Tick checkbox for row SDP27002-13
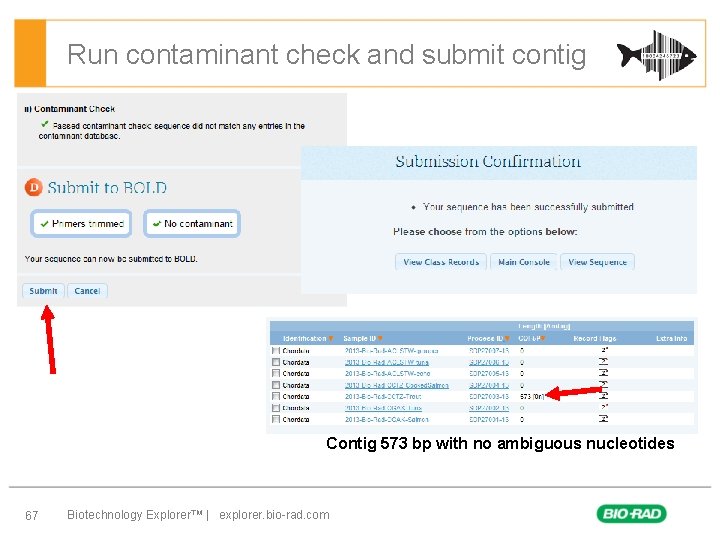The width and height of the screenshot is (720, 540). pos(276,407)
